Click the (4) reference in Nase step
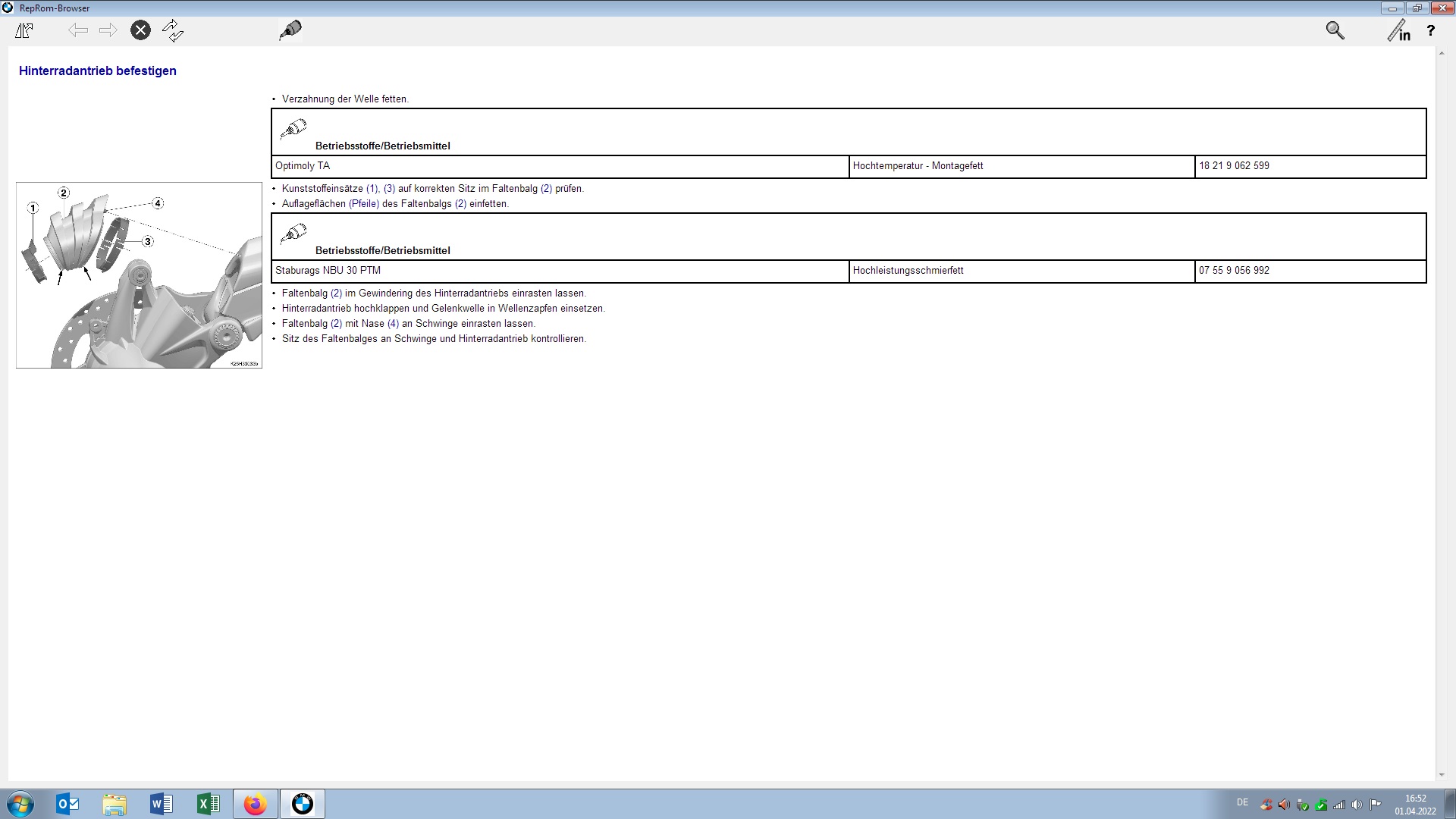Viewport: 1456px width, 819px height. pos(393,324)
